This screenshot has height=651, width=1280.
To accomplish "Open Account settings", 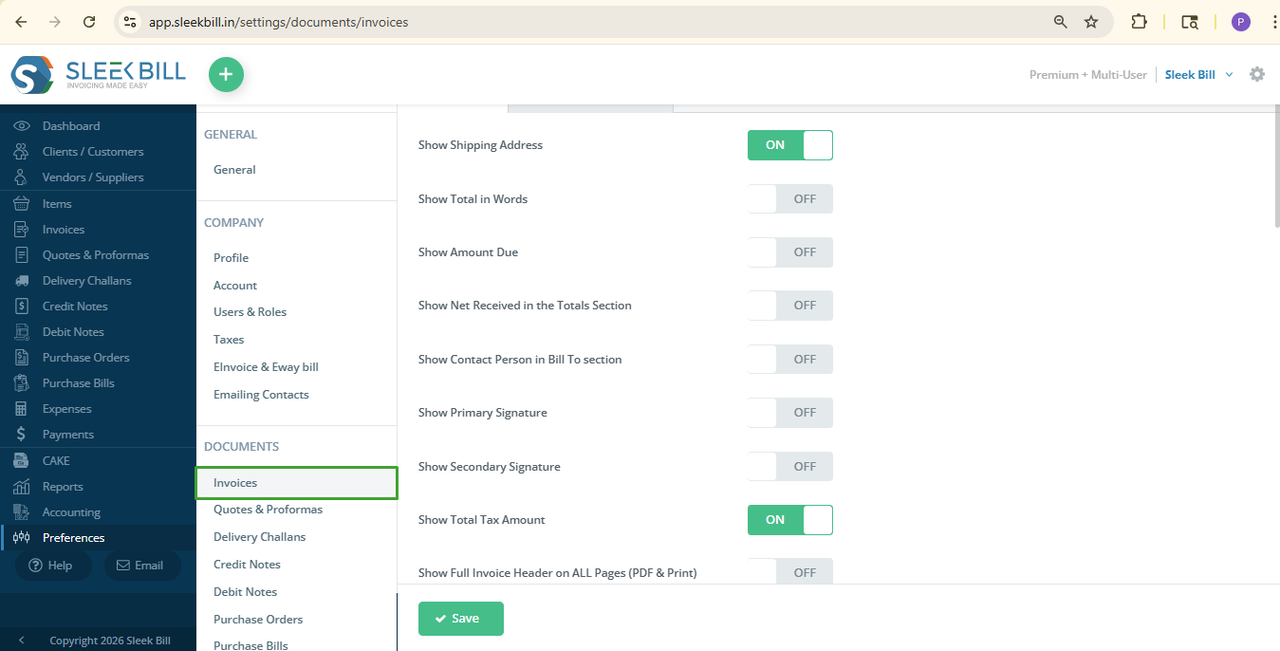I will 235,285.
